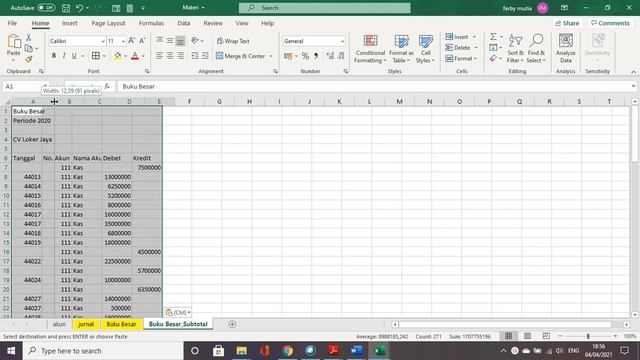Switch to Page Layout view icon
The height and width of the screenshot is (360, 640).
[527, 336]
